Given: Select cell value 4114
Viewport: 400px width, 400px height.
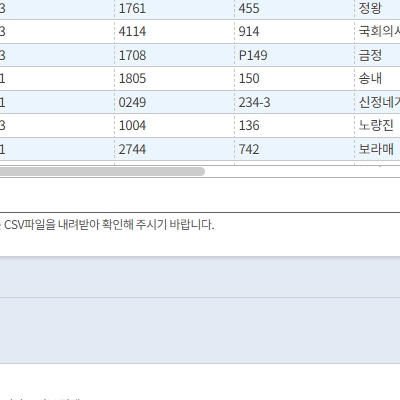Looking at the screenshot, I should (x=132, y=32).
